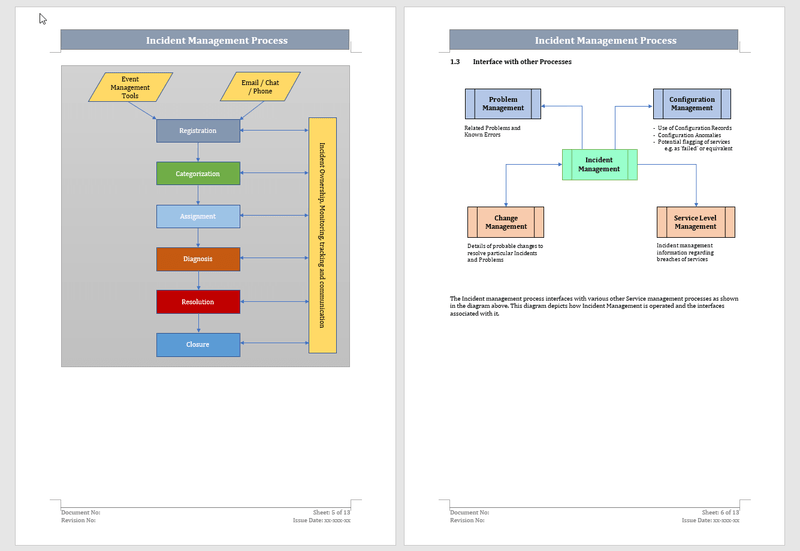Click the page 5 header title banner

(x=205, y=40)
